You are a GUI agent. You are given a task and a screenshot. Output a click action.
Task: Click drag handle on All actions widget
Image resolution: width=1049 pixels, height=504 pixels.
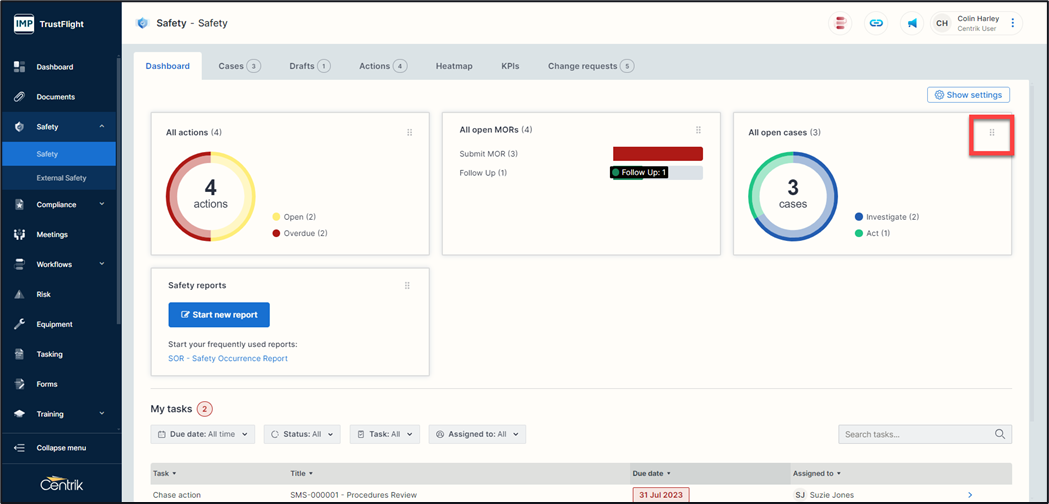coord(409,133)
